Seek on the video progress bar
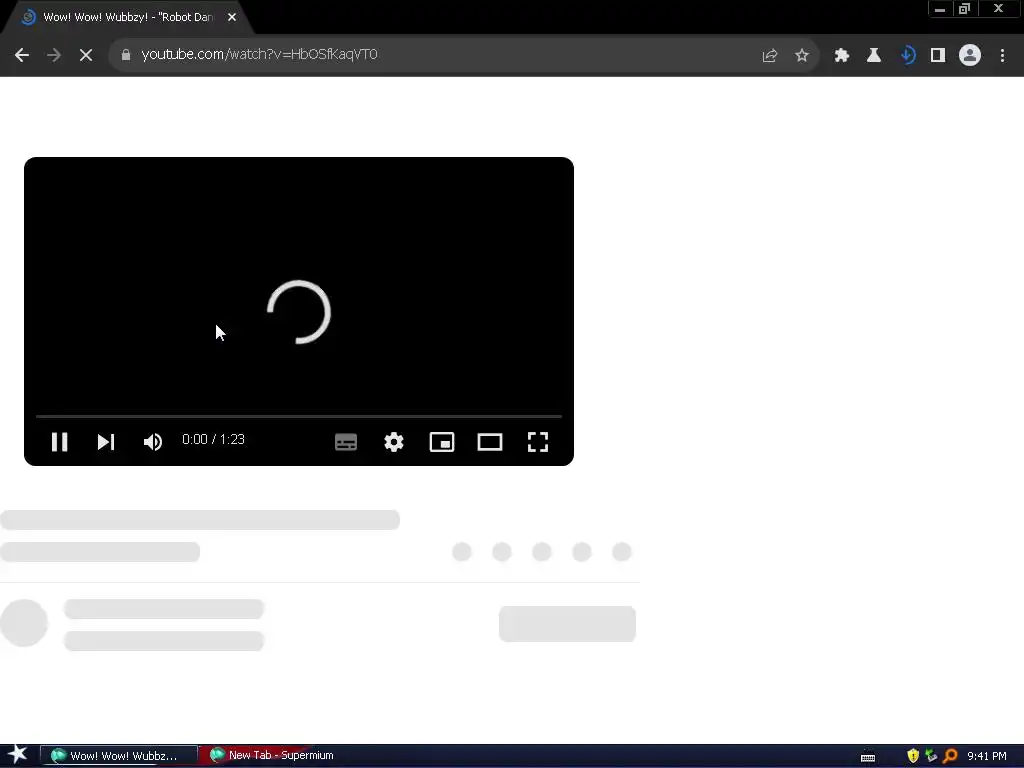Screen dimensions: 1024x768 [x=298, y=416]
